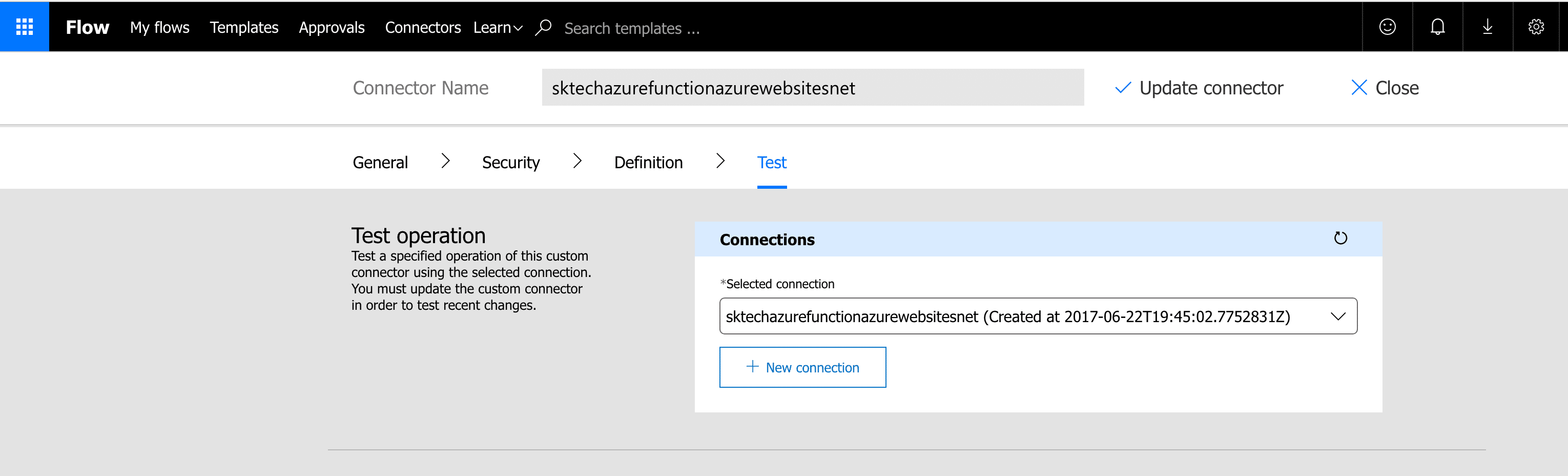Screen dimensions: 1568x476
Task: Go to the Definition step
Action: tap(648, 163)
